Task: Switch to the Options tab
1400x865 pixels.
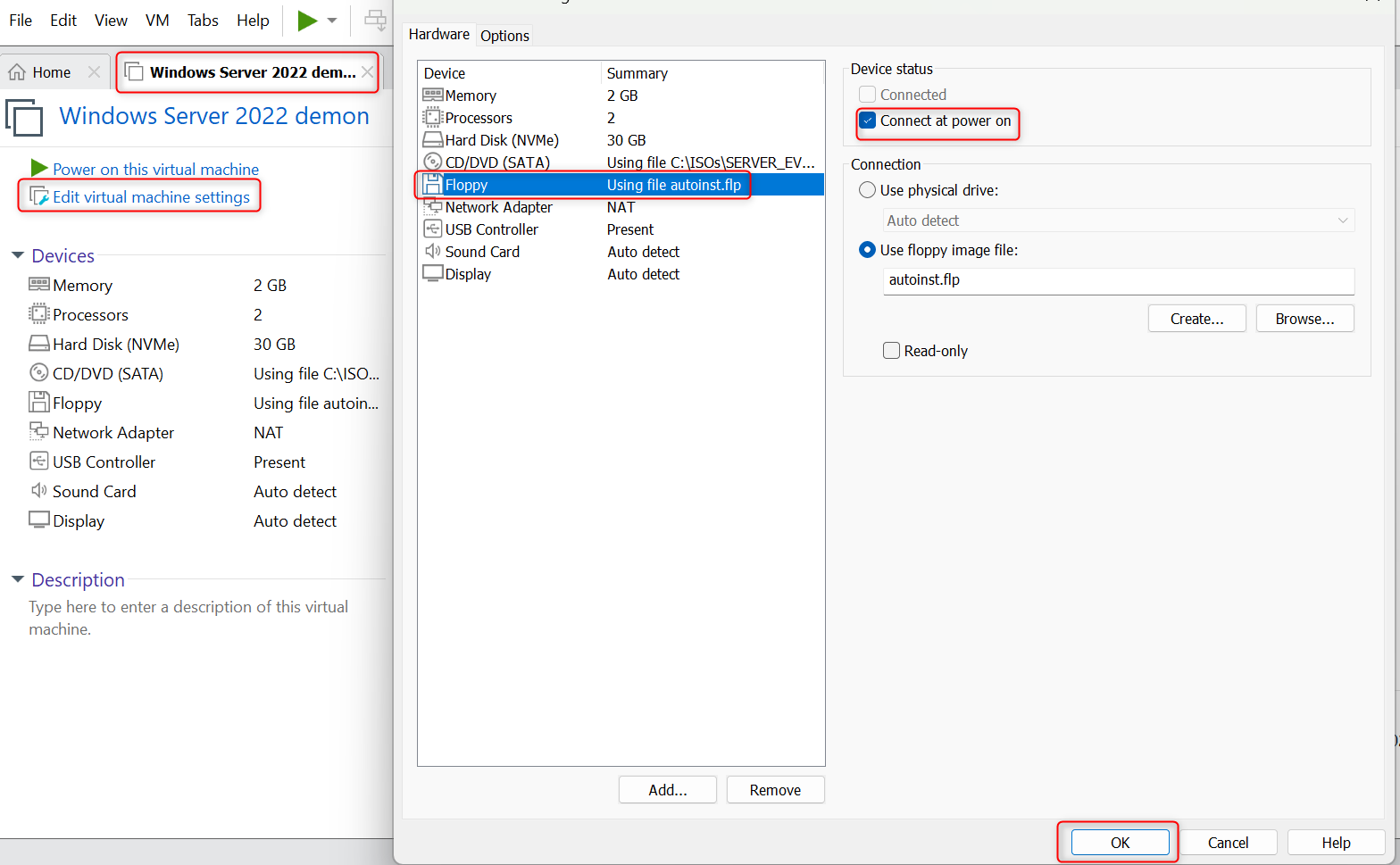Action: click(504, 36)
